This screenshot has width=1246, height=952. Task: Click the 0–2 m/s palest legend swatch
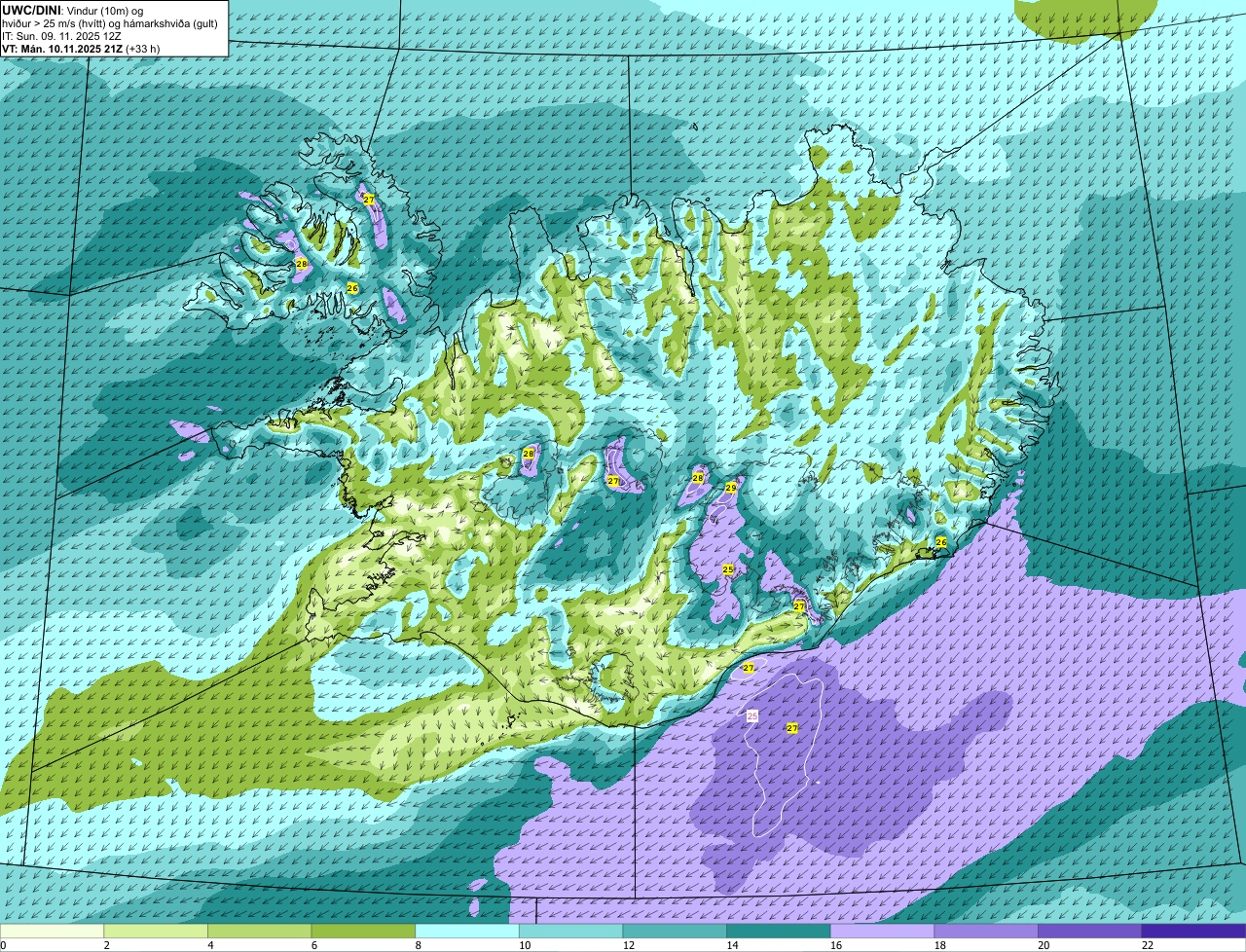[x=52, y=932]
